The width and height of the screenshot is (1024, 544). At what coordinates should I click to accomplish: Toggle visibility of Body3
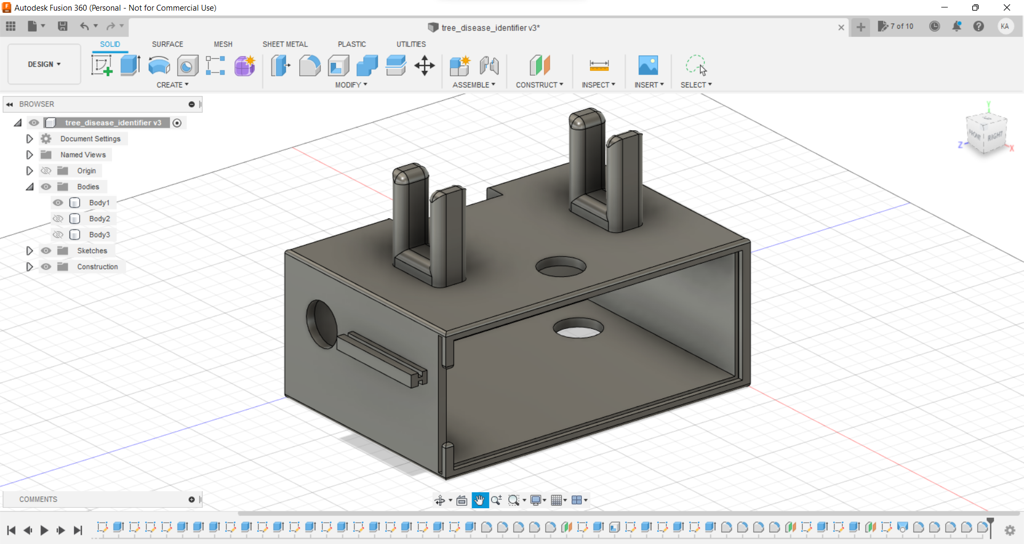(58, 235)
